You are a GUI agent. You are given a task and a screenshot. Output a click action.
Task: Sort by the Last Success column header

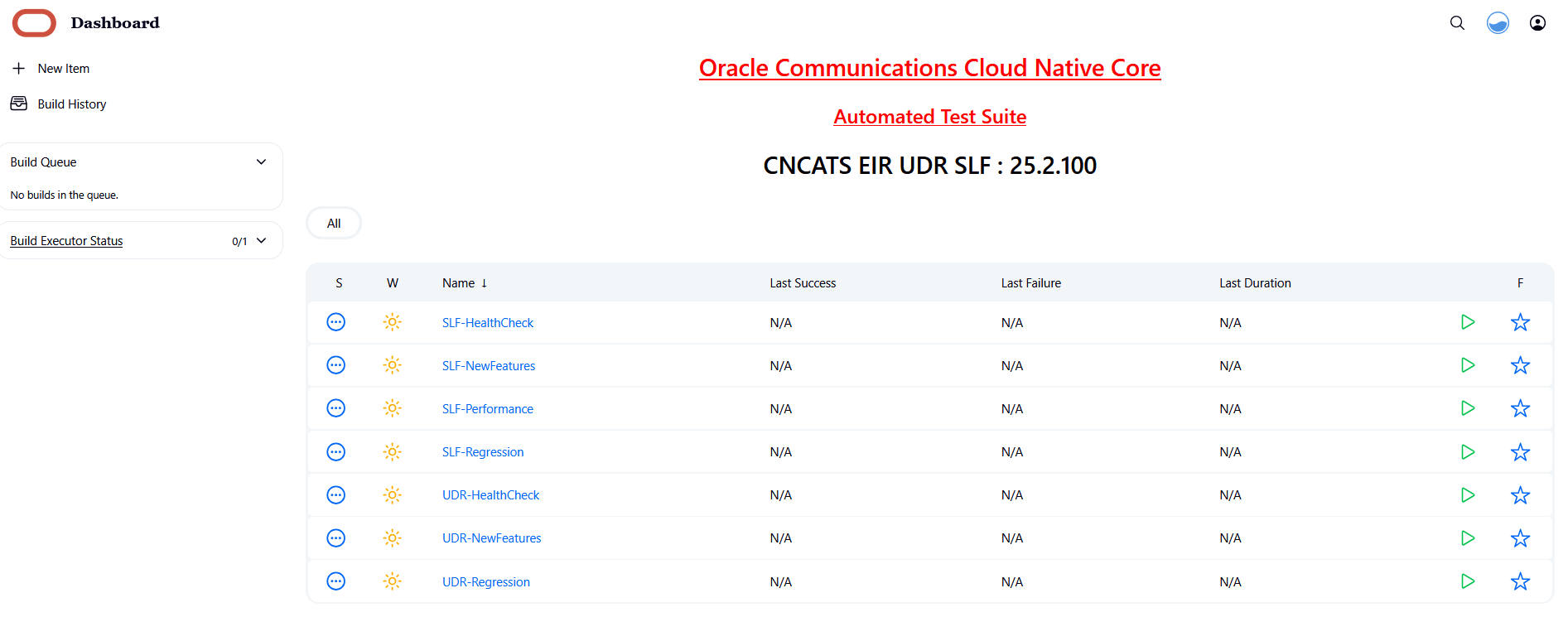pyautogui.click(x=803, y=283)
